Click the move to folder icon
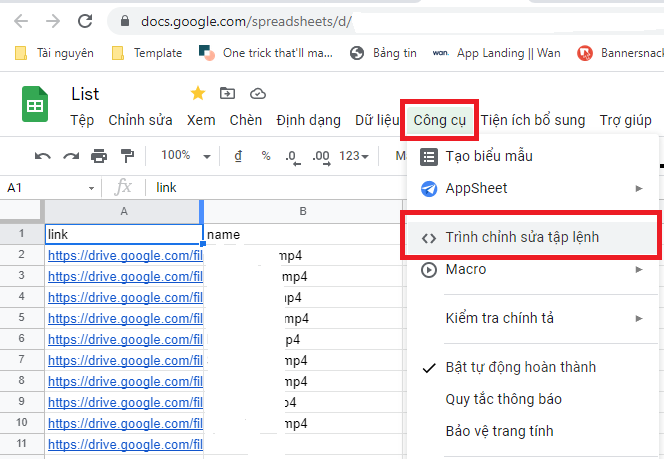This screenshot has height=459, width=664. tap(227, 93)
